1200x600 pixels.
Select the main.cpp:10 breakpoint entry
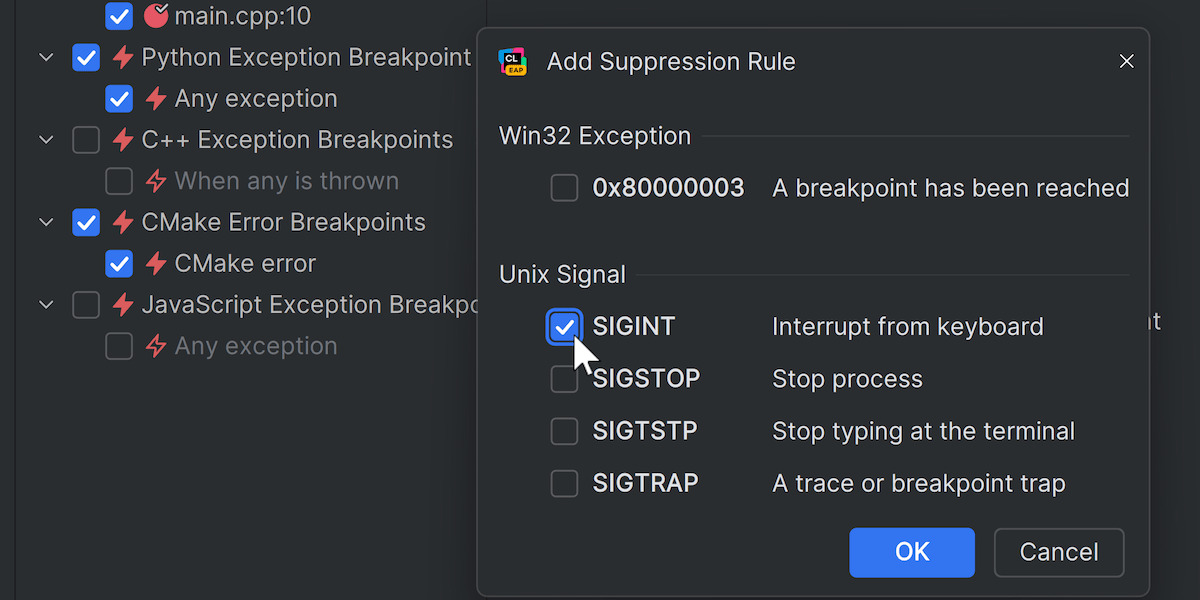pyautogui.click(x=242, y=16)
